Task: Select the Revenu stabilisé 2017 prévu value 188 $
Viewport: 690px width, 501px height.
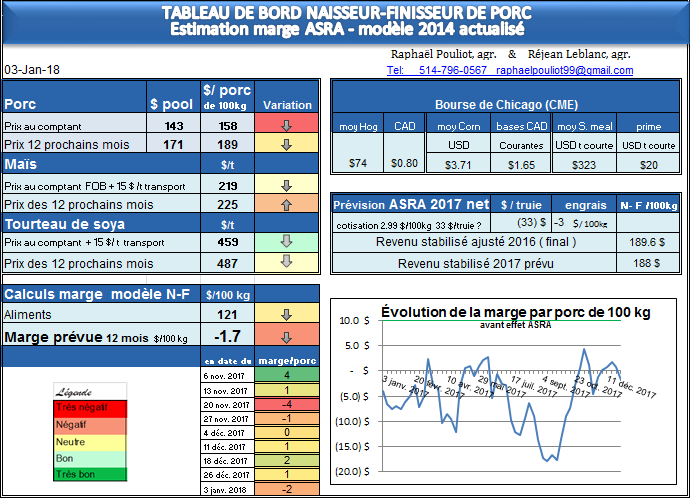Action: coord(641,262)
